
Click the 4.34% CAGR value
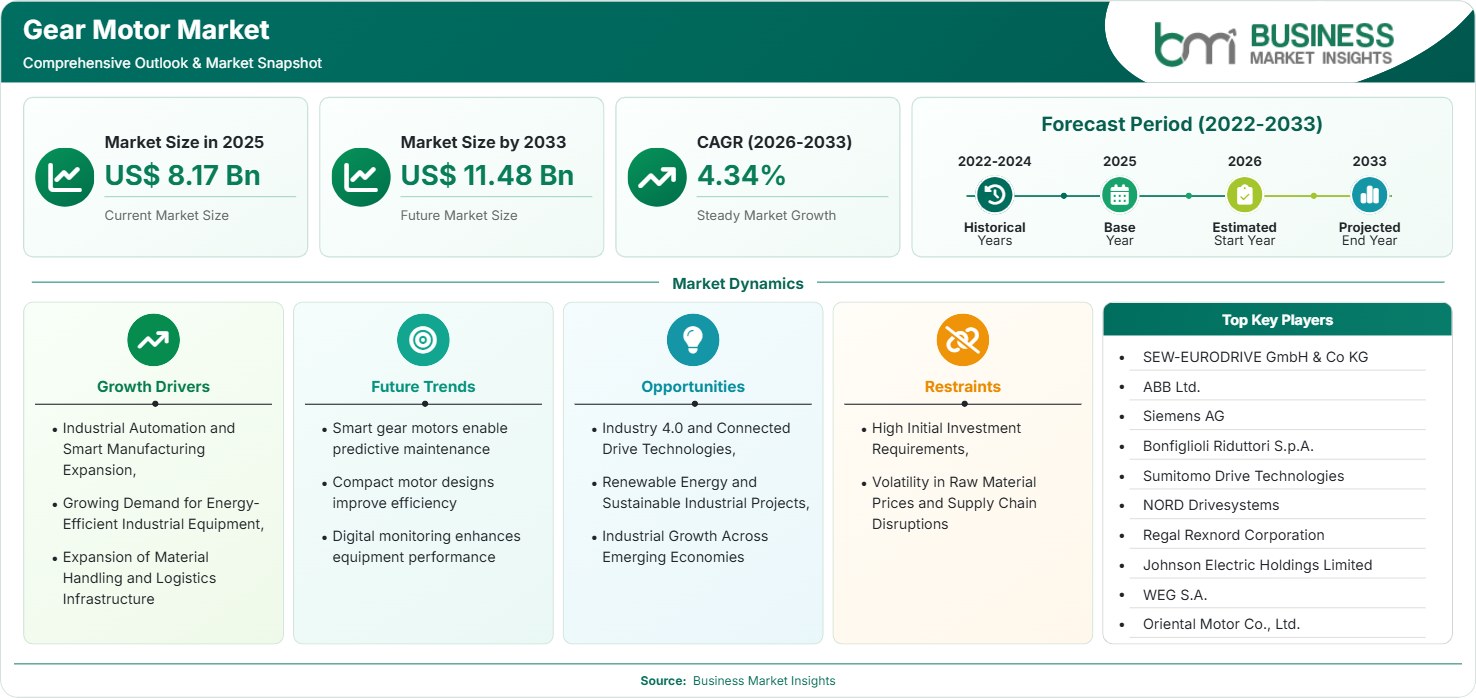(741, 175)
